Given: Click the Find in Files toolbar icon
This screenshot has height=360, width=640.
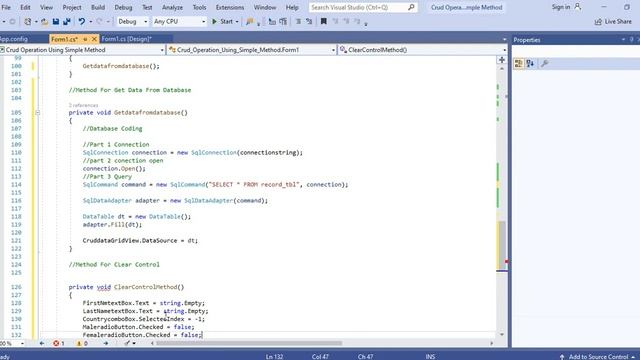Looking at the screenshot, I should 249,22.
